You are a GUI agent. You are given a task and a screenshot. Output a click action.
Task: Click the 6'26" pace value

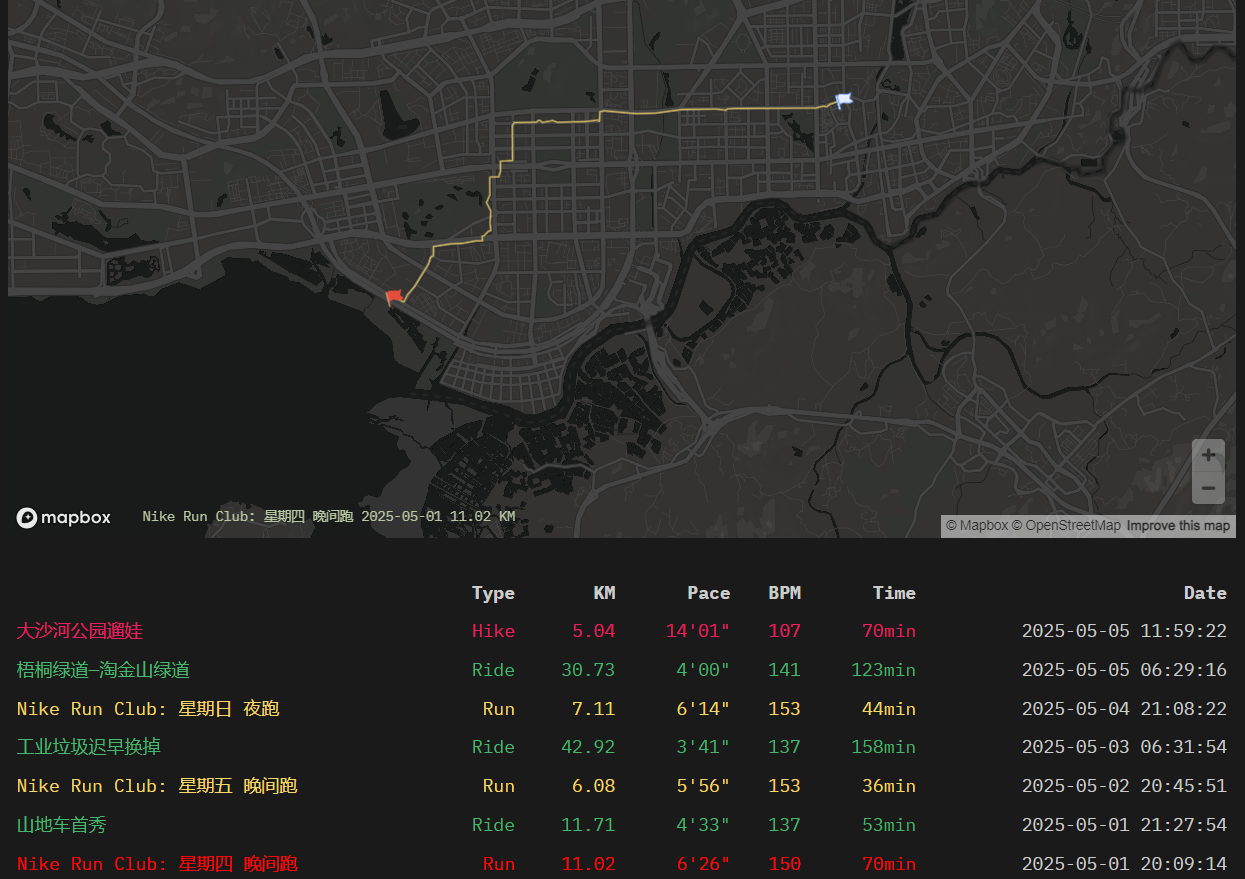(703, 864)
